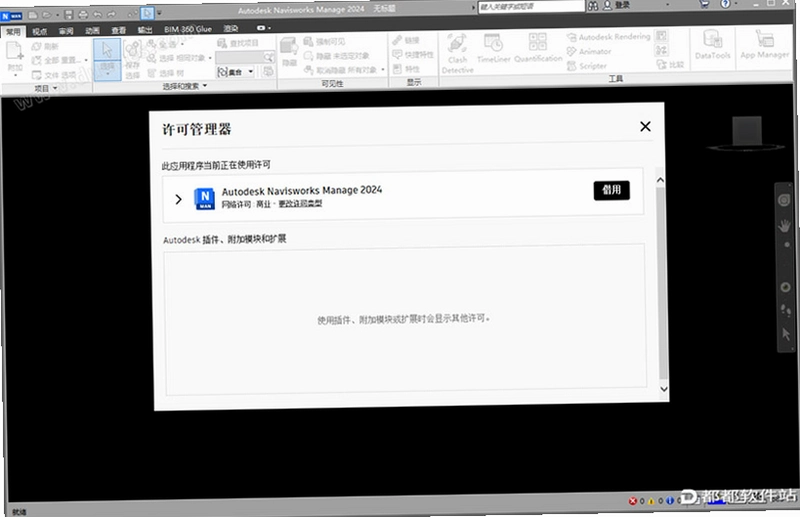800x517 pixels.
Task: Switch to the BIM 360 Glue tab
Action: coord(188,29)
